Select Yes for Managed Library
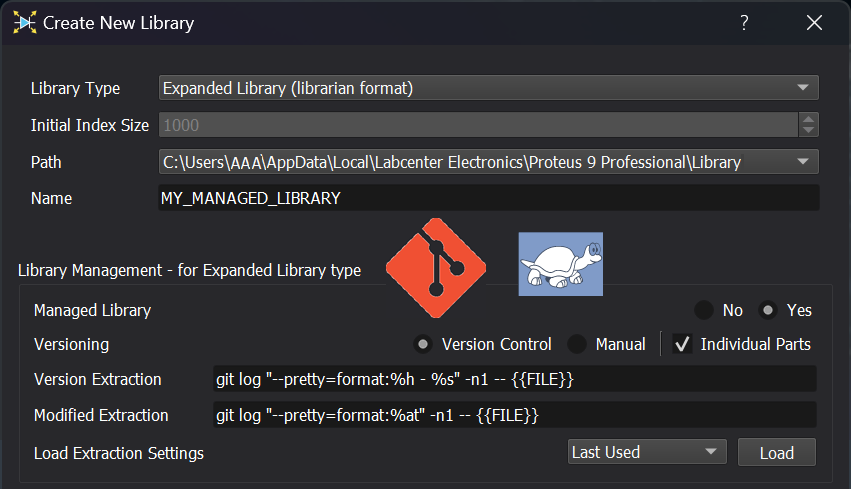The width and height of the screenshot is (851, 489). pyautogui.click(x=768, y=310)
